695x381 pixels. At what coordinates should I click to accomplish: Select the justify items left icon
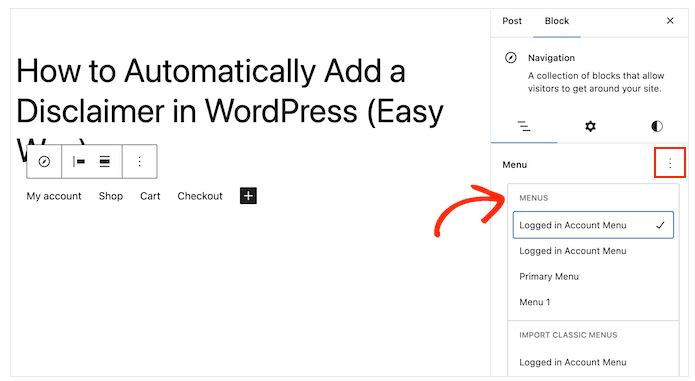pyautogui.click(x=79, y=162)
